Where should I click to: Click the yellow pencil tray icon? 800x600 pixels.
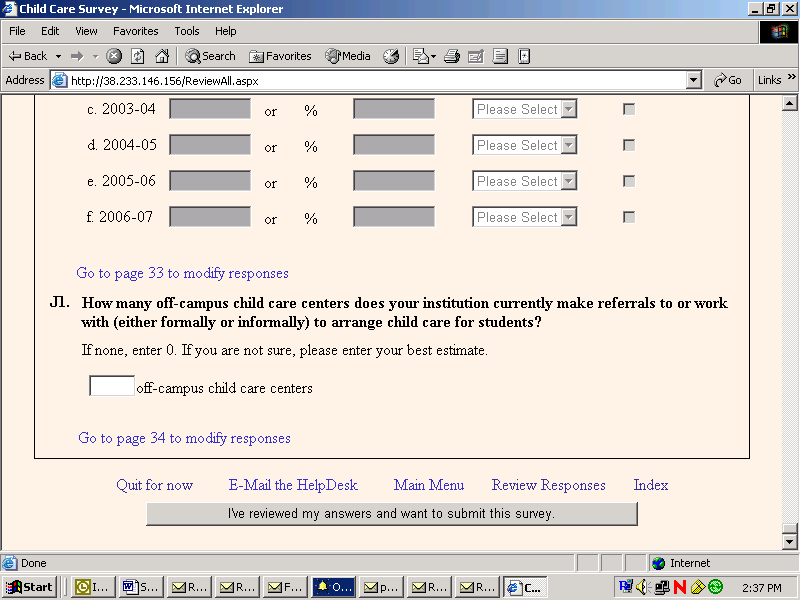[697, 587]
